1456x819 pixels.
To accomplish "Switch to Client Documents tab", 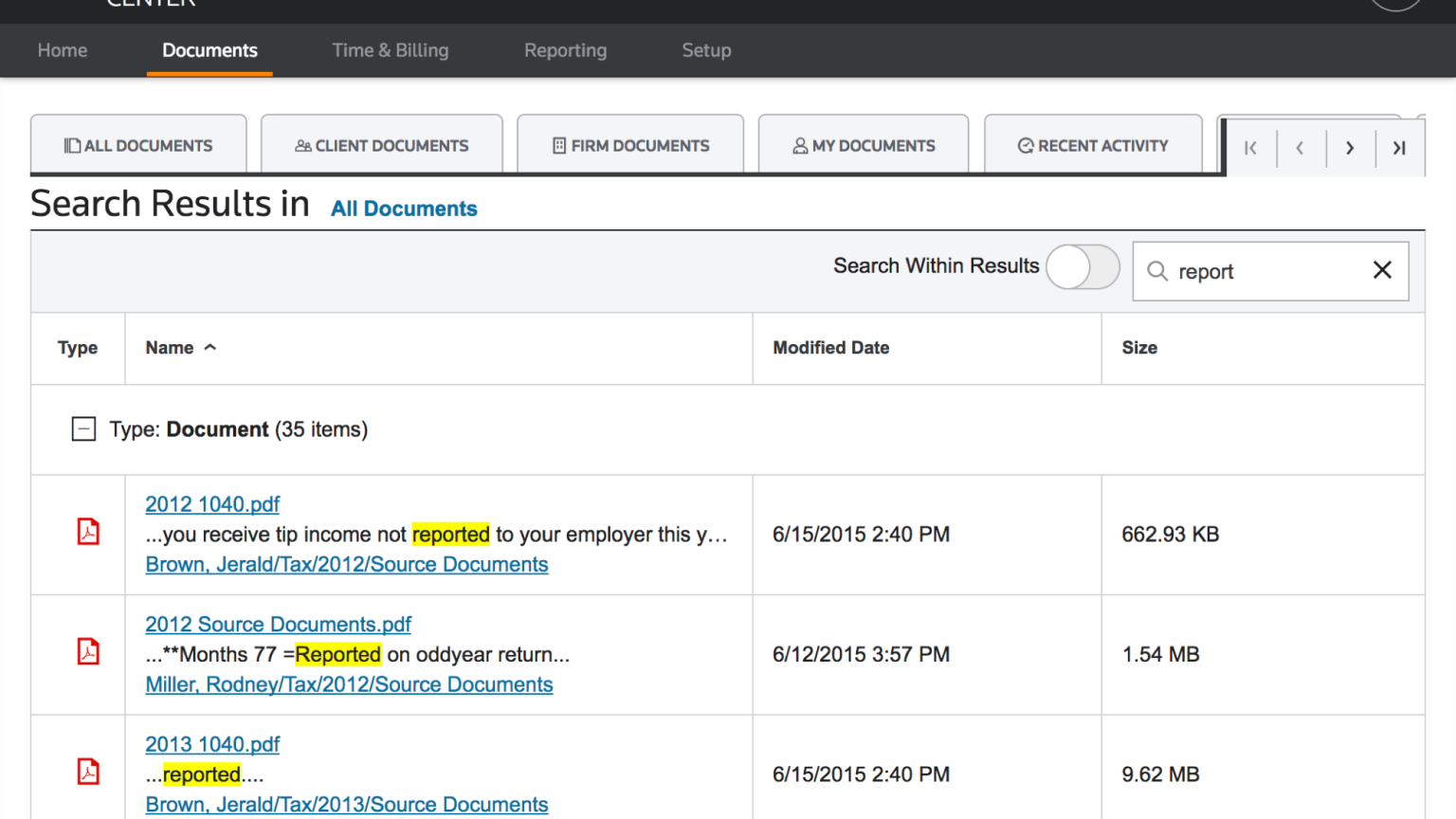I will click(382, 145).
